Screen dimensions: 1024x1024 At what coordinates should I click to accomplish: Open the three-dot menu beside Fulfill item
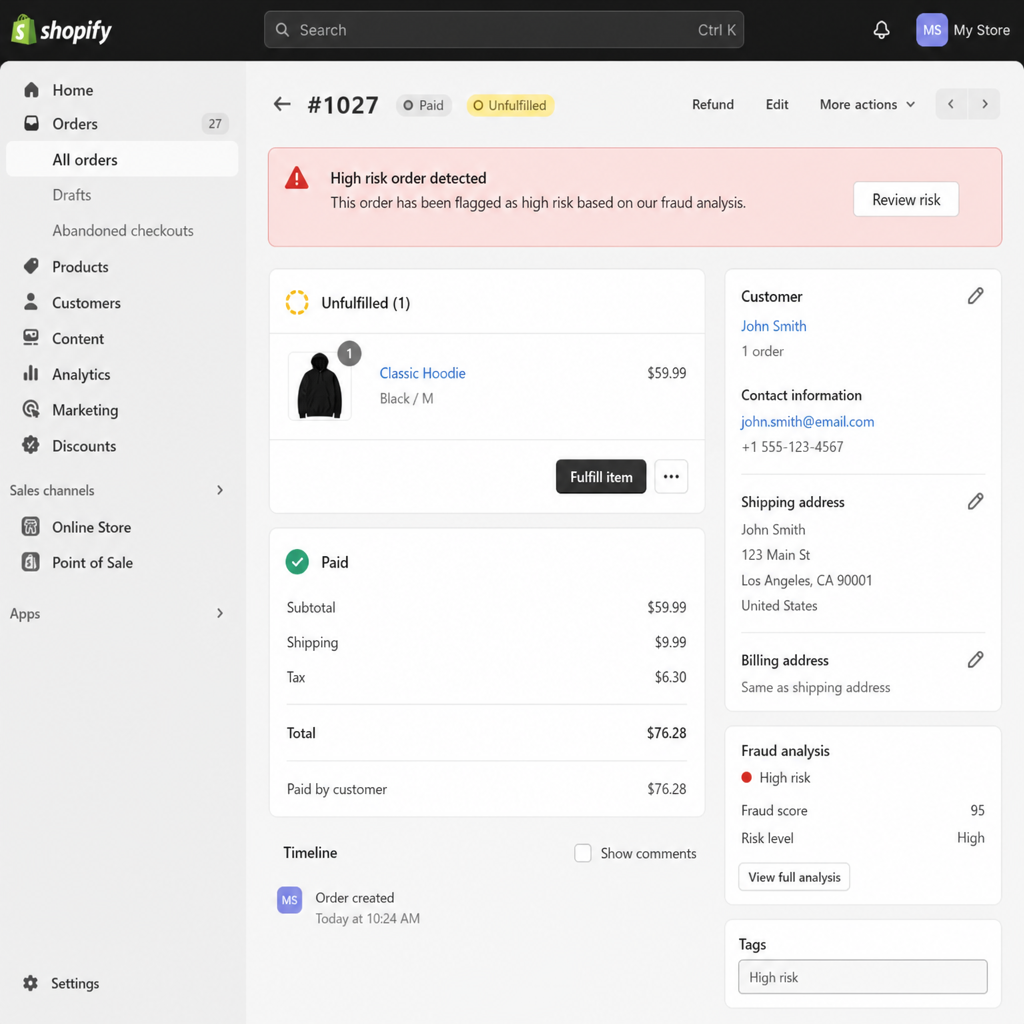pyautogui.click(x=671, y=477)
